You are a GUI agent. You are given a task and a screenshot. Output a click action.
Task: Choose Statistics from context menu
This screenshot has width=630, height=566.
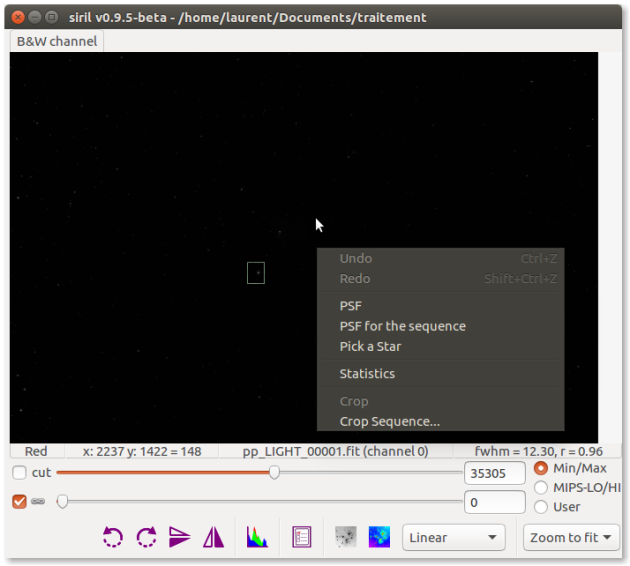click(x=367, y=374)
